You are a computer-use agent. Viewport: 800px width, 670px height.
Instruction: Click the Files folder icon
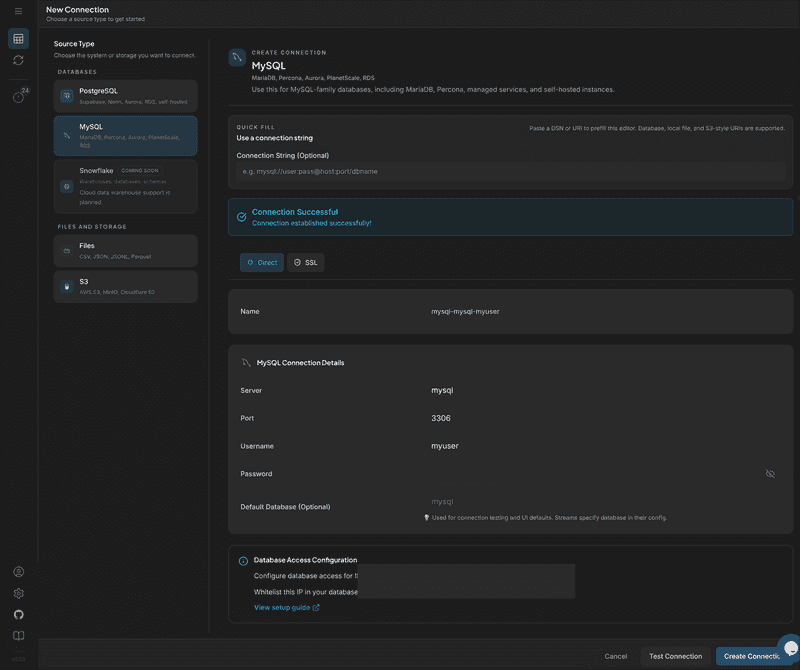67,251
